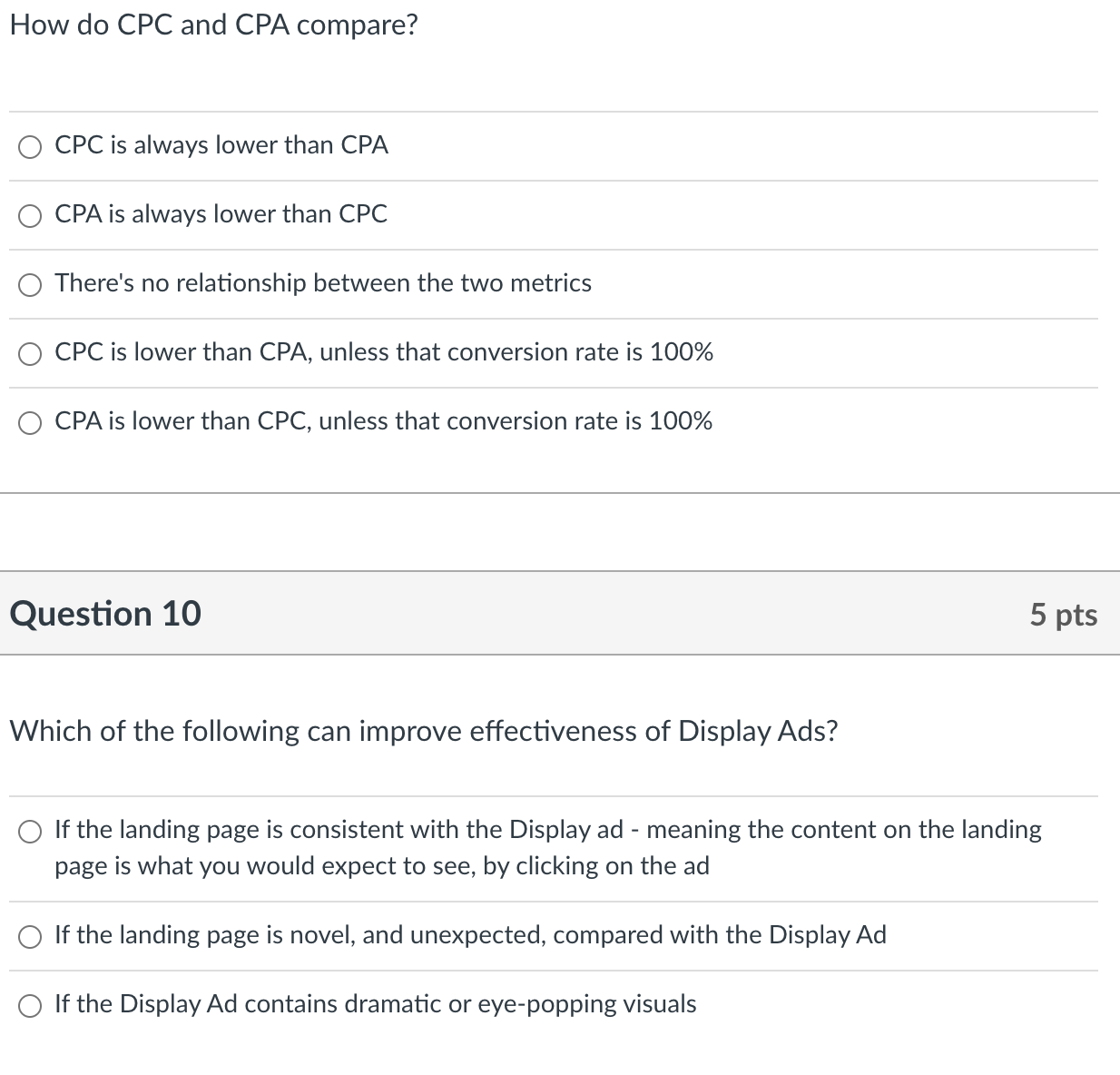1120x1075 pixels.
Task: Click the '5 pts' label
Action: pyautogui.click(x=1063, y=614)
